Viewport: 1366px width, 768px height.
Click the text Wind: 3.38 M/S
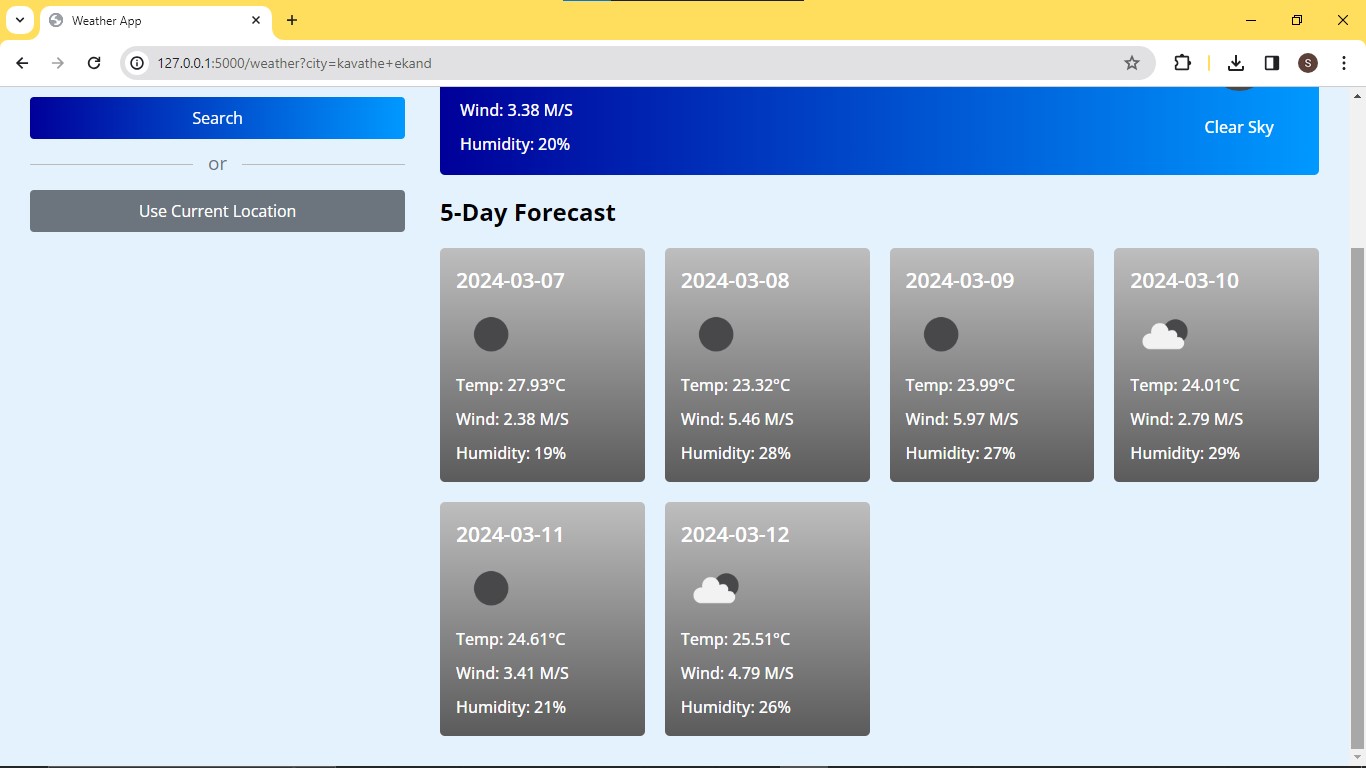(516, 110)
